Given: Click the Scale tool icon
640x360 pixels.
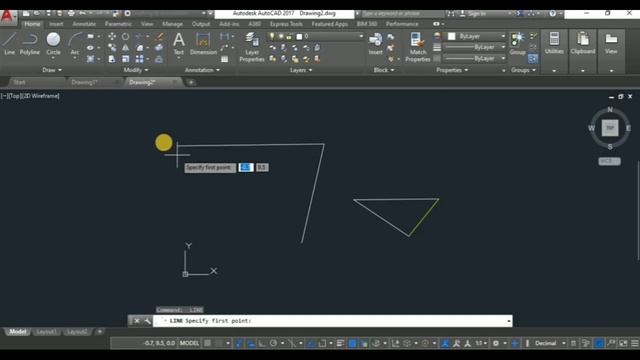Looking at the screenshot, I should pos(125,59).
